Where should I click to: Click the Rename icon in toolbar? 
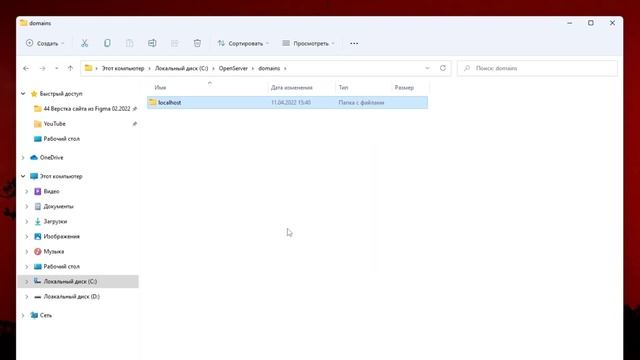pos(152,43)
